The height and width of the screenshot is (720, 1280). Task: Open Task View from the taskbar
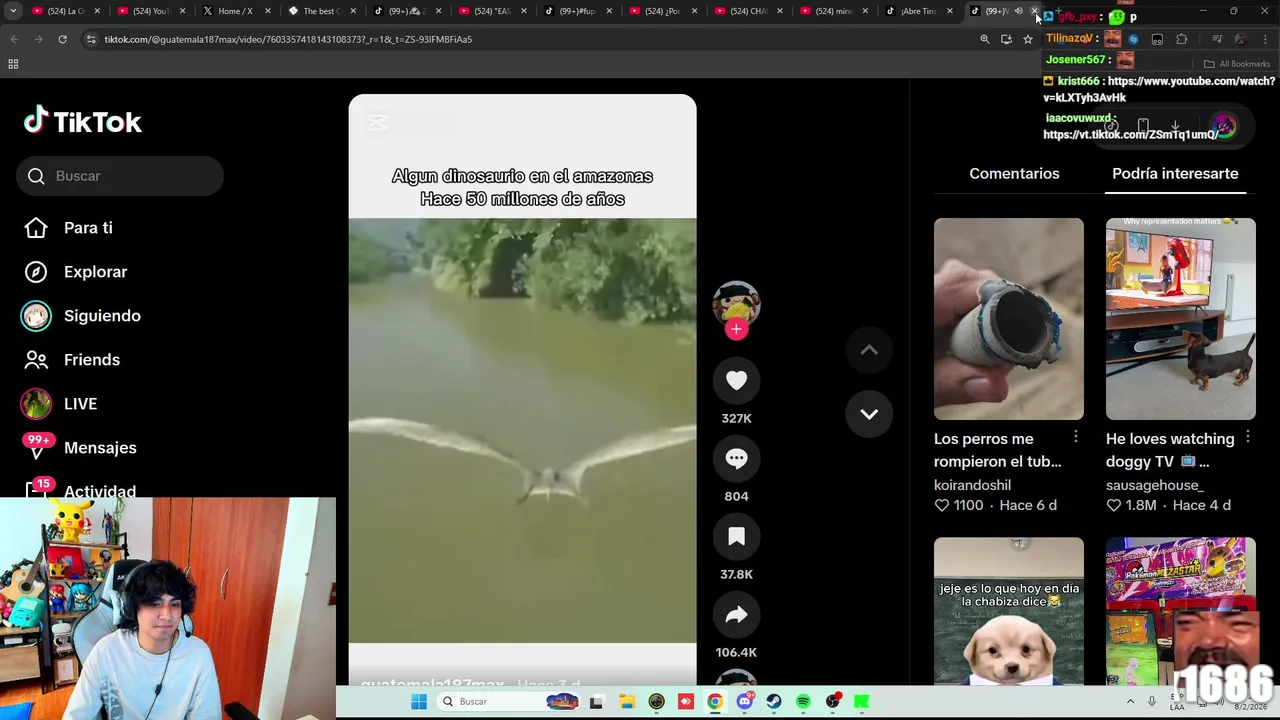point(596,702)
